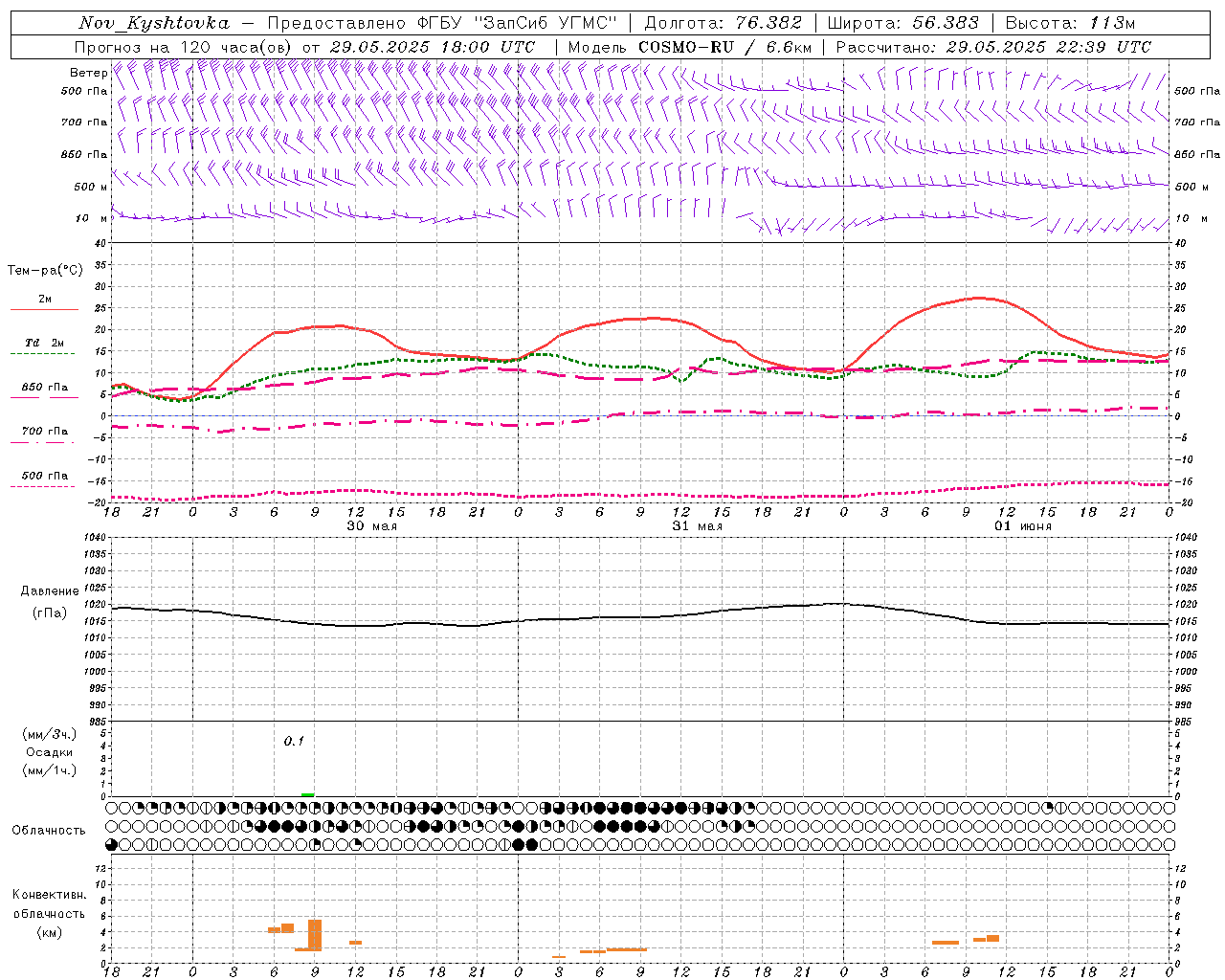Image resolution: width=1225 pixels, height=980 pixels.
Task: Click the green precipitation bar
Action: pyautogui.click(x=307, y=794)
